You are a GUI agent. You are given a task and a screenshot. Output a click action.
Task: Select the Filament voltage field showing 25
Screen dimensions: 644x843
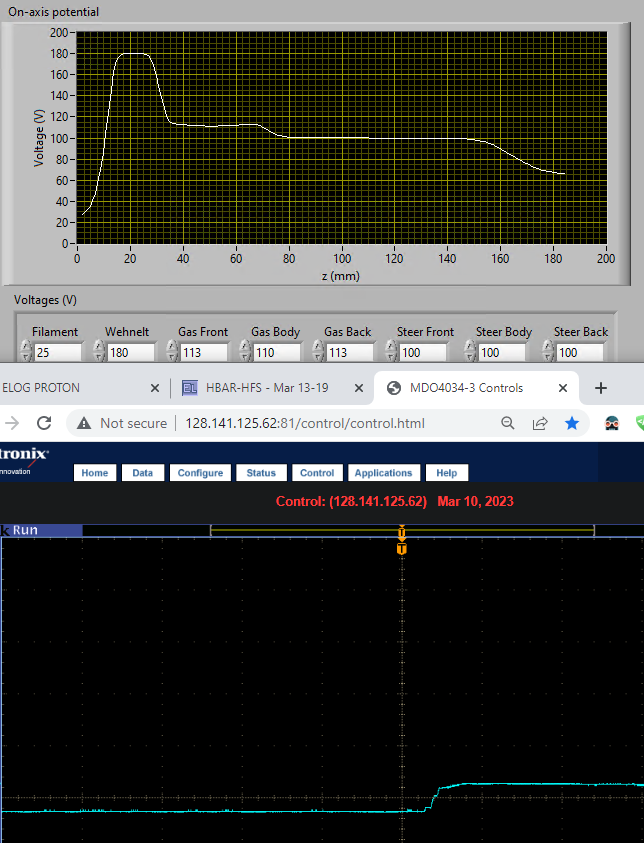(x=58, y=353)
